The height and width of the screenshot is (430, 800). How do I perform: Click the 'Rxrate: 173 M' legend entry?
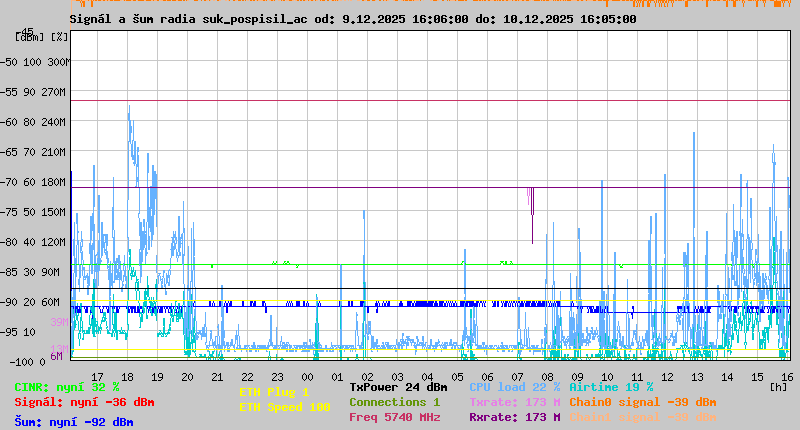pyautogui.click(x=514, y=417)
